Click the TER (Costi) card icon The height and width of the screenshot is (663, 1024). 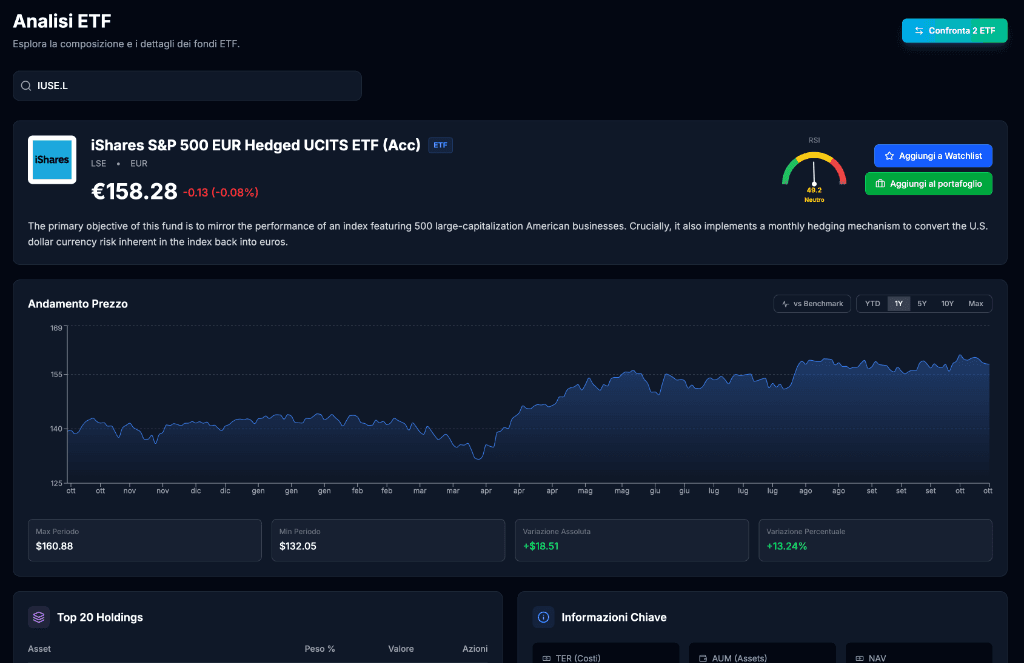547,658
